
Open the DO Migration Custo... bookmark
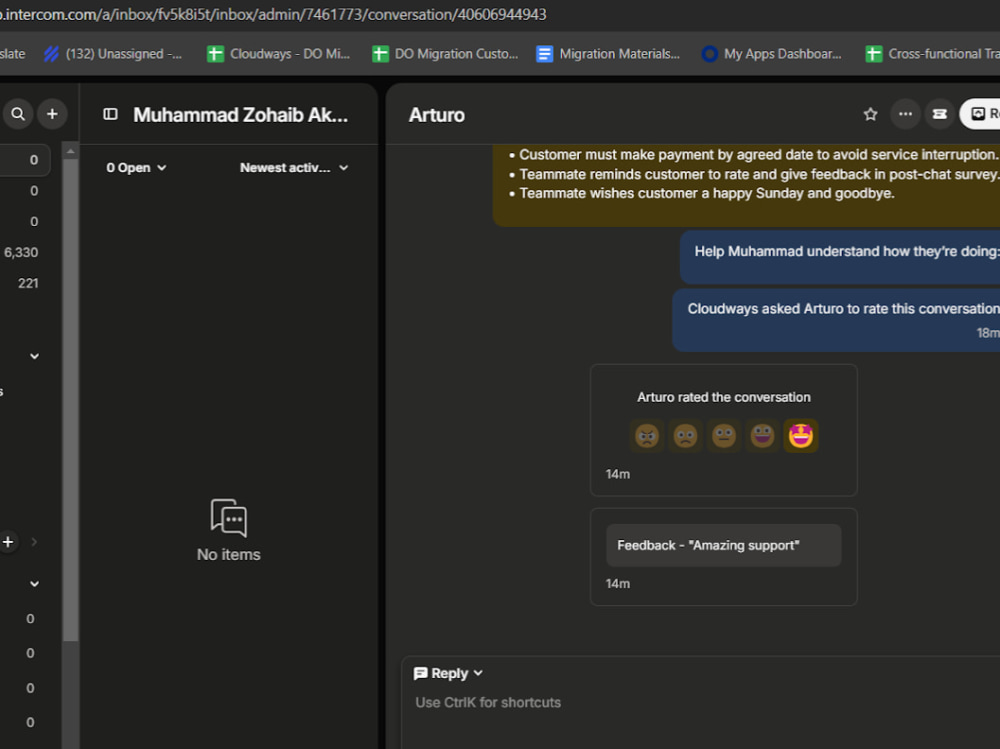click(445, 54)
